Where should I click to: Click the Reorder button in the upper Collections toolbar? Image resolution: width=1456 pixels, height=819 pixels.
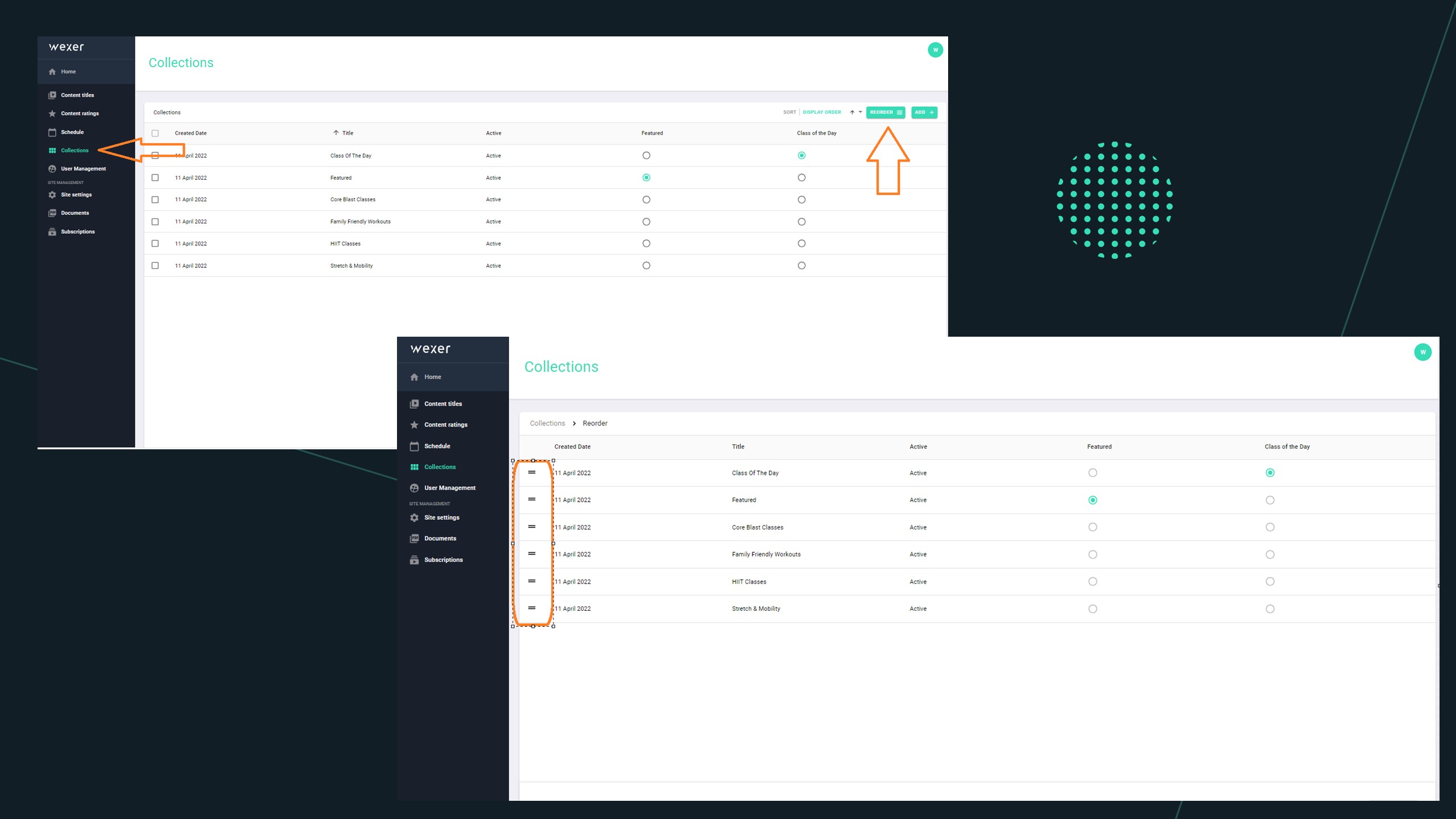point(885,112)
